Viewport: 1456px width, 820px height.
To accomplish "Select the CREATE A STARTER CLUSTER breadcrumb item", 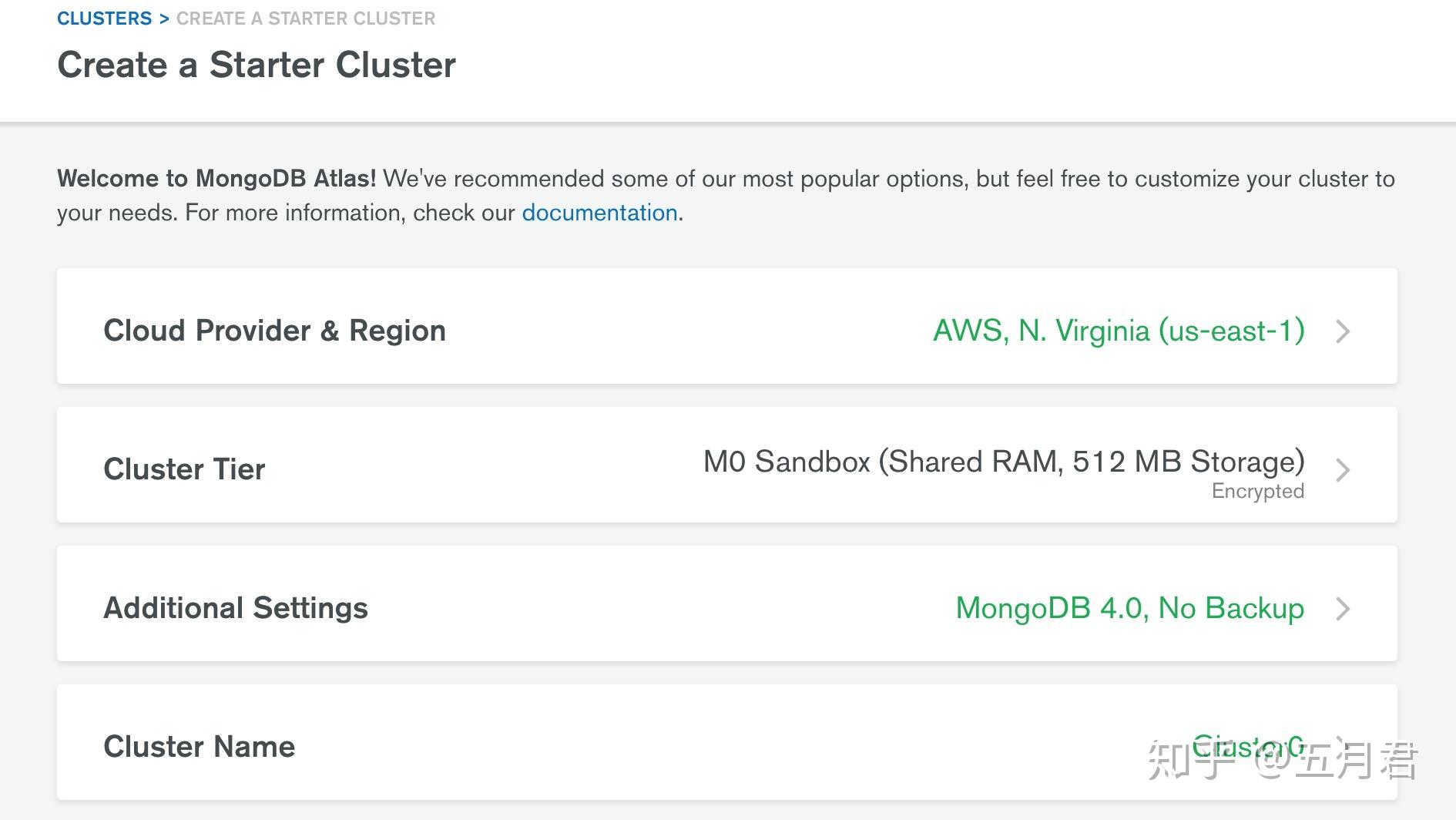I will pos(306,18).
